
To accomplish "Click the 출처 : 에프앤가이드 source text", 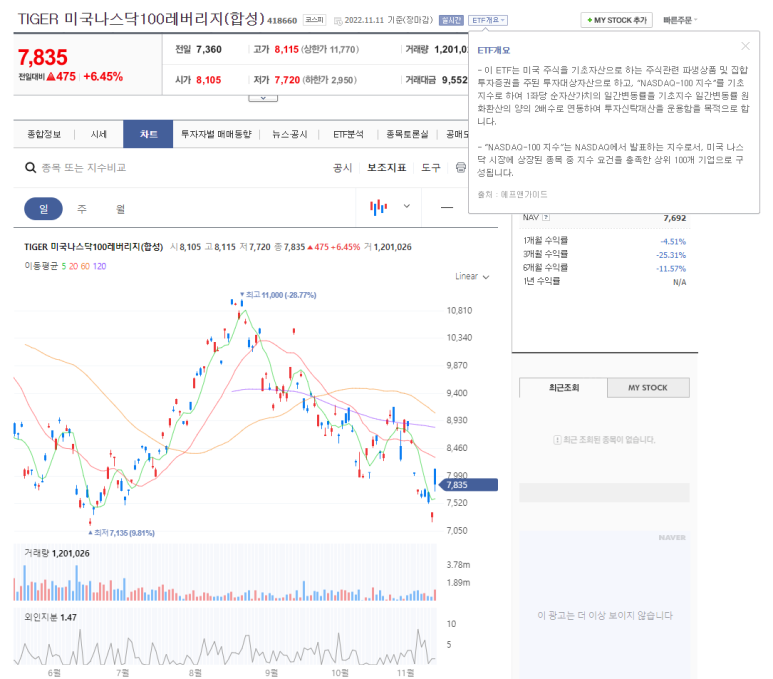I will (x=512, y=195).
